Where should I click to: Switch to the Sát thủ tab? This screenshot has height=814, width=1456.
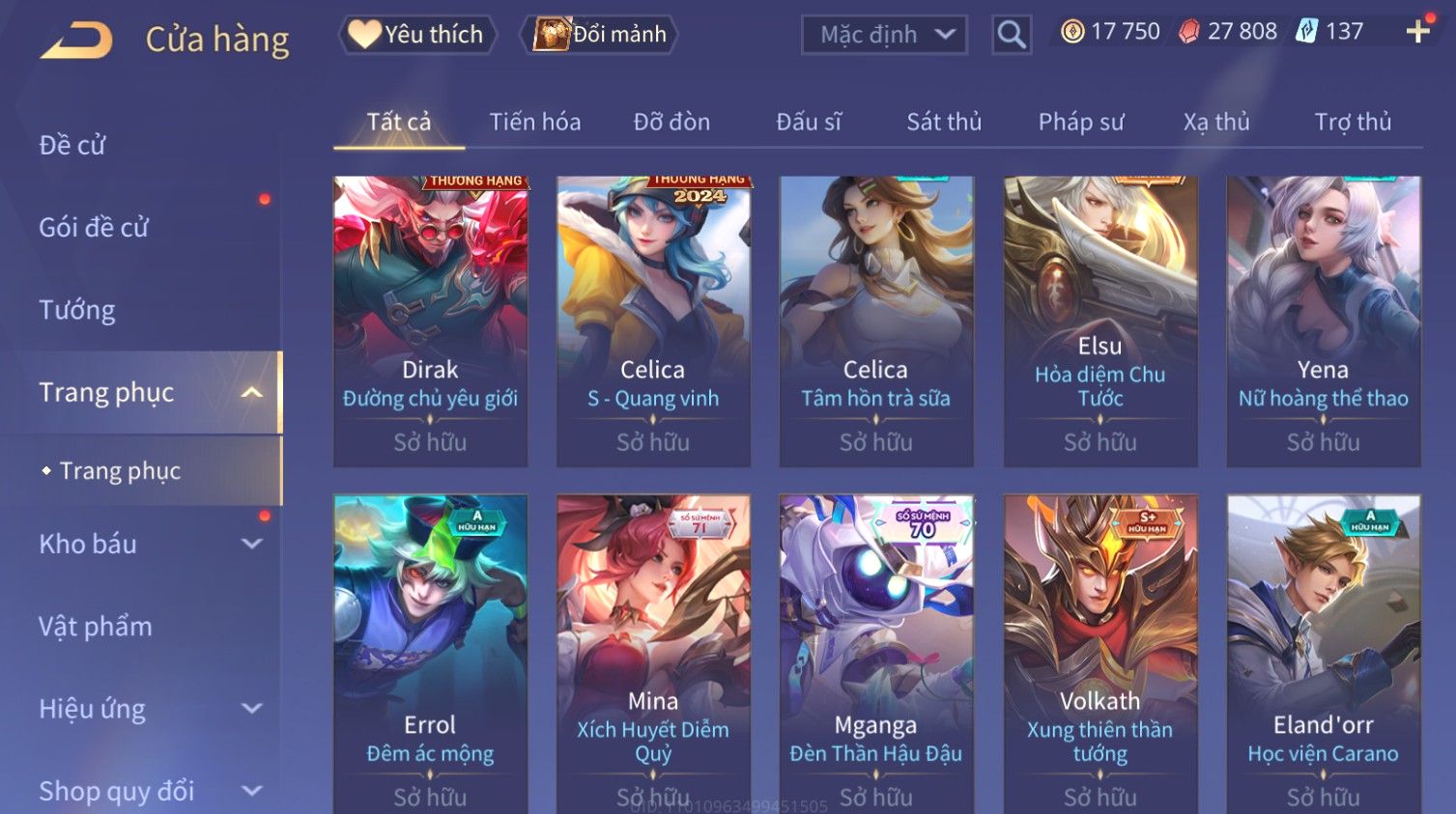(x=944, y=122)
